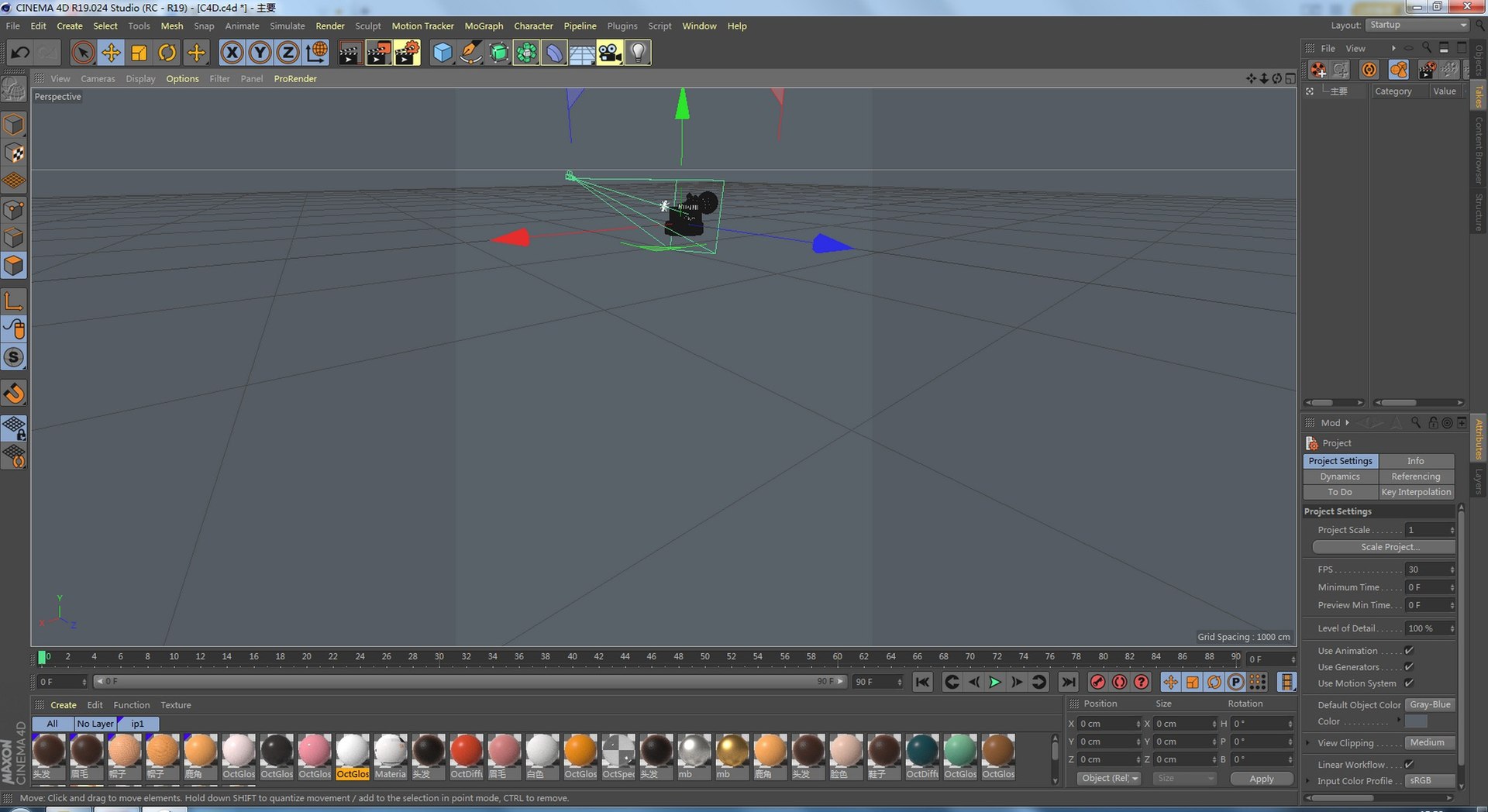Click the Scale Project button
1488x812 pixels.
(1383, 547)
